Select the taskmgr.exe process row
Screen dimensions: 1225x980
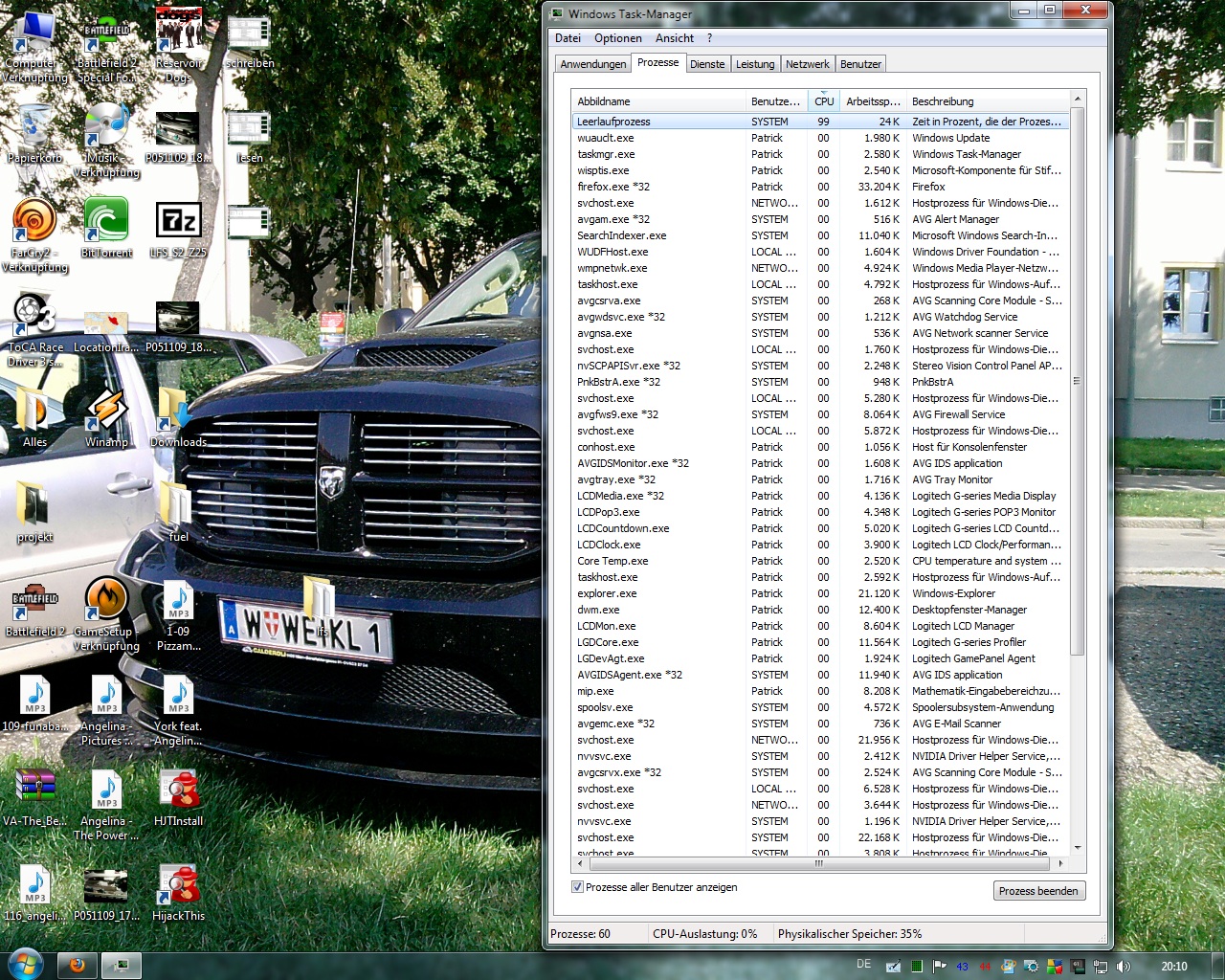820,154
